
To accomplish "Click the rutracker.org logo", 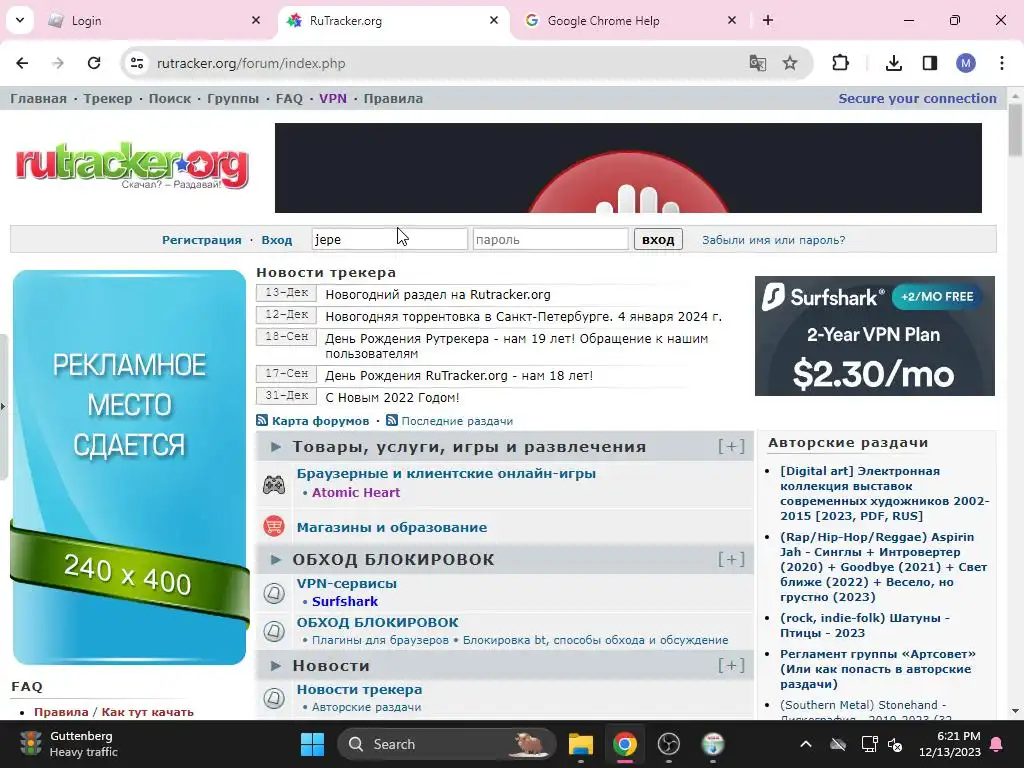I will click(132, 165).
